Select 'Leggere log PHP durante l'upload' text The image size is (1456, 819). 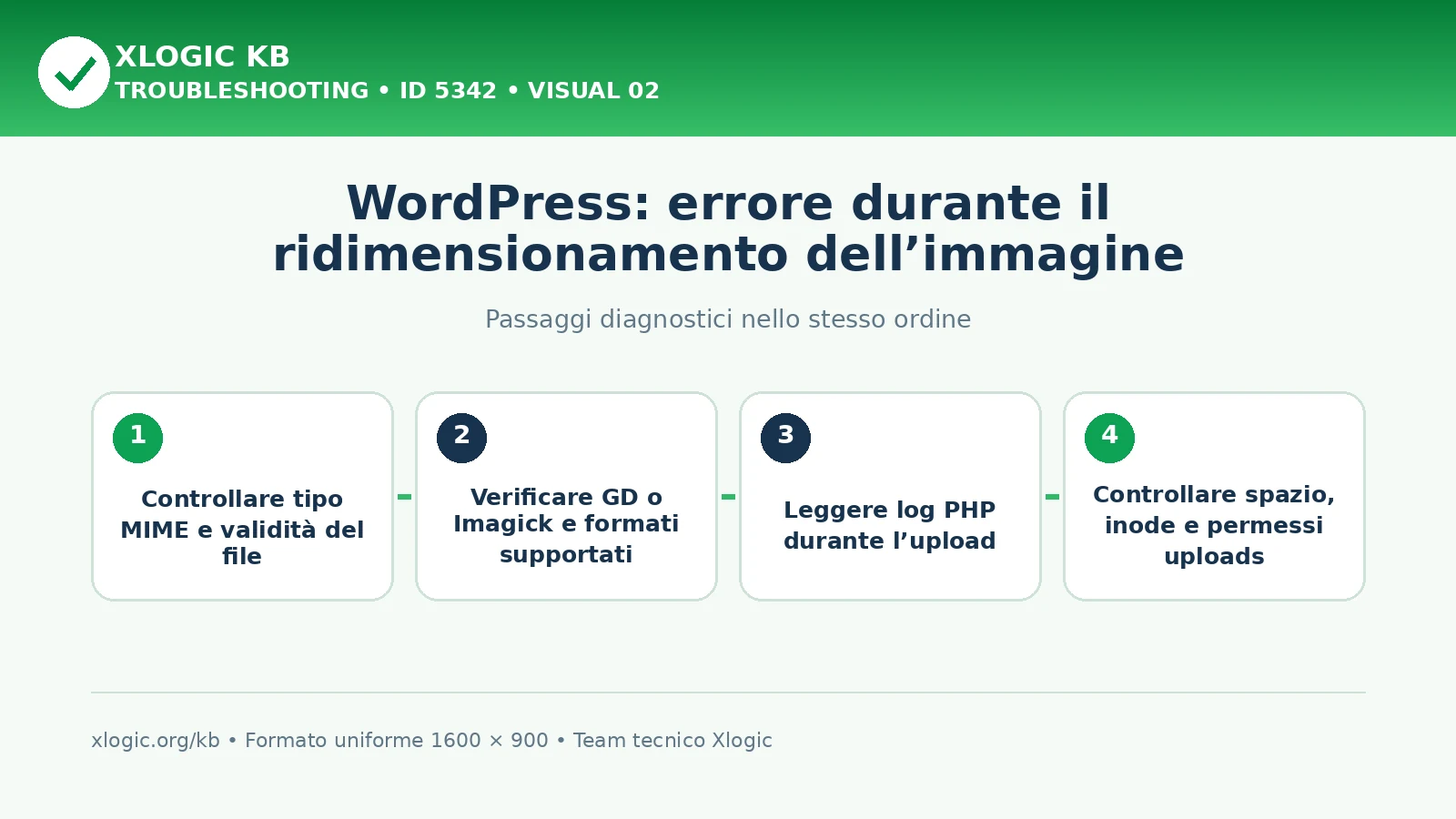(x=890, y=525)
